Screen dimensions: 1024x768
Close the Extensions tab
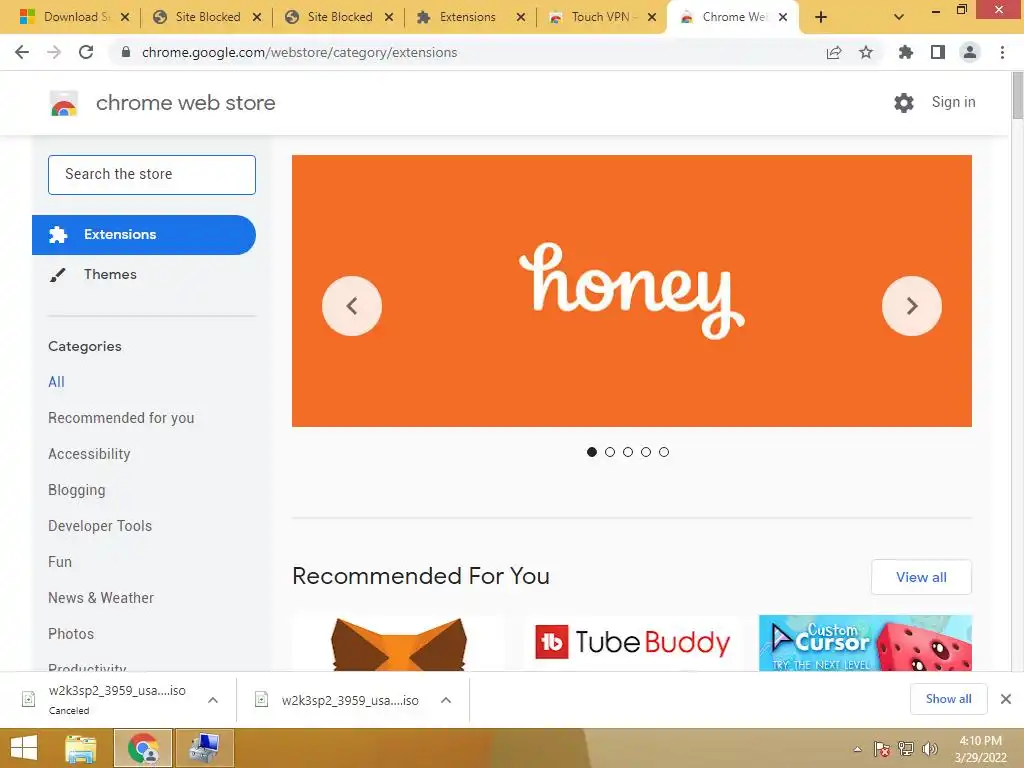pos(520,17)
